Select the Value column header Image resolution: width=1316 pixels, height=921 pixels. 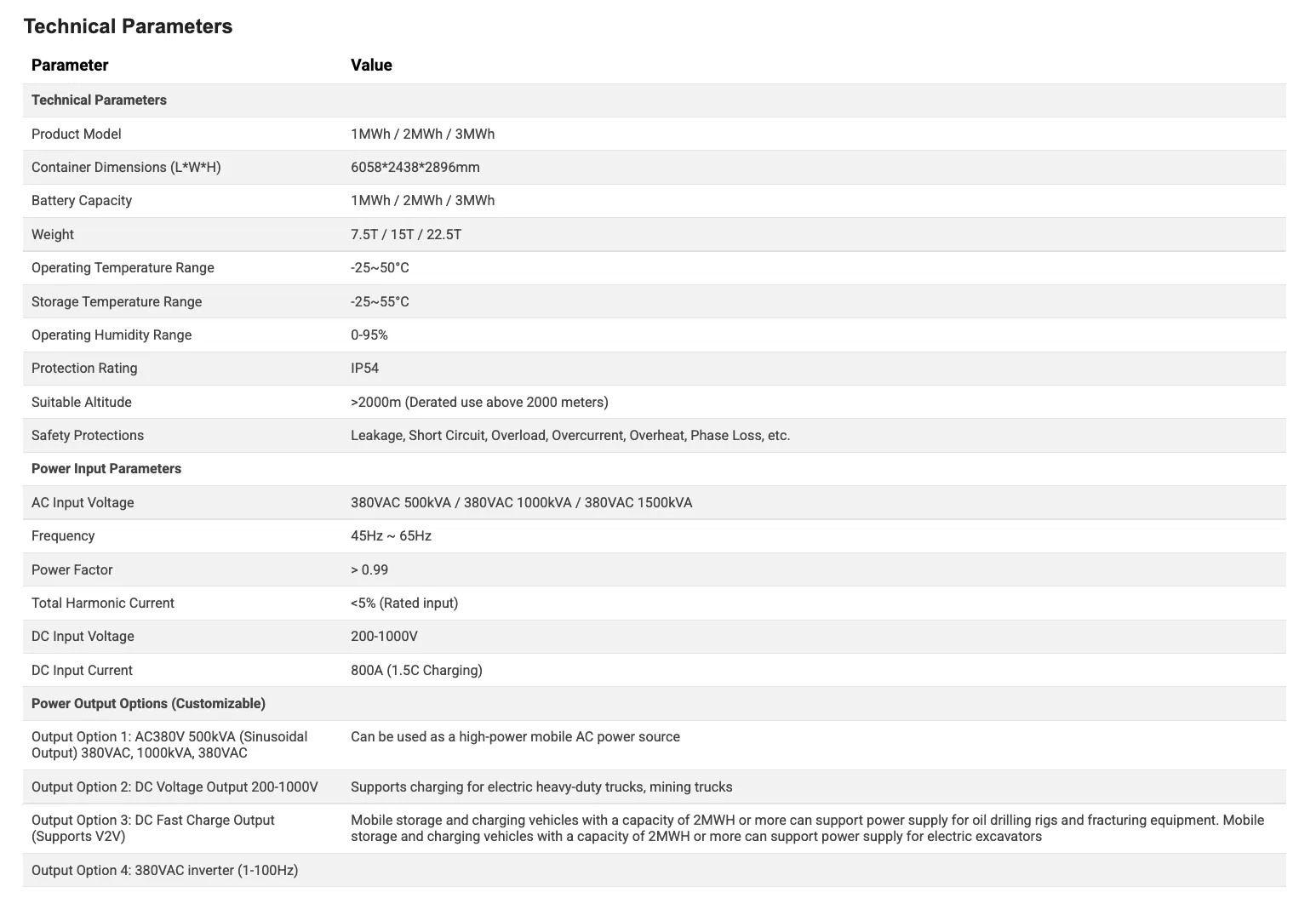pos(371,66)
